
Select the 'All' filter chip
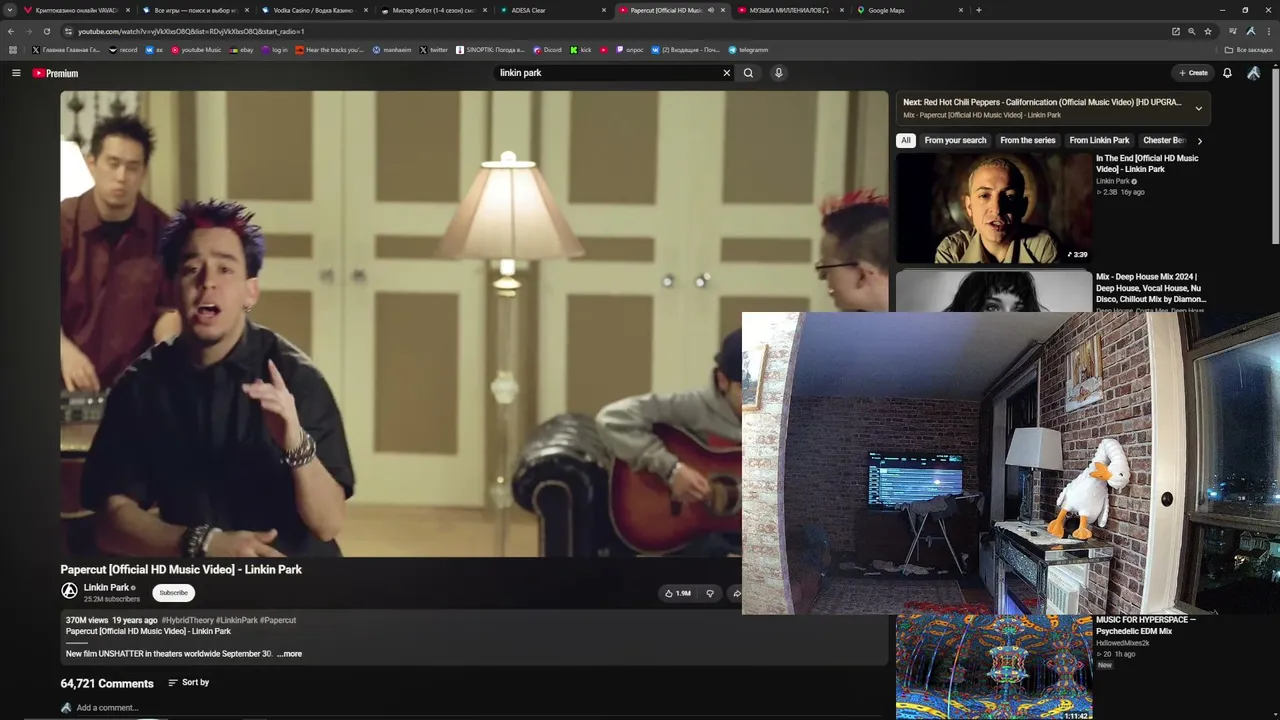coord(906,141)
